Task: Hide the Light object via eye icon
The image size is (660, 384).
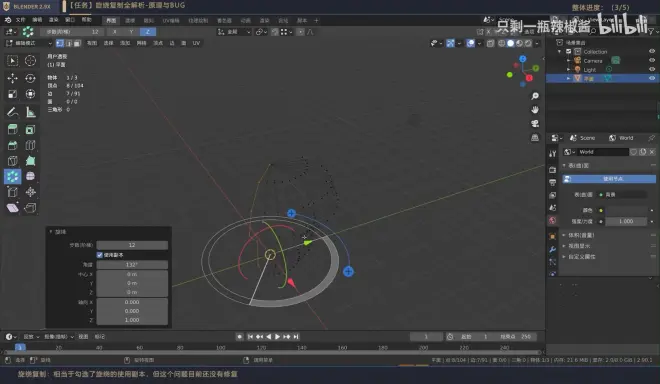Action: tap(652, 69)
